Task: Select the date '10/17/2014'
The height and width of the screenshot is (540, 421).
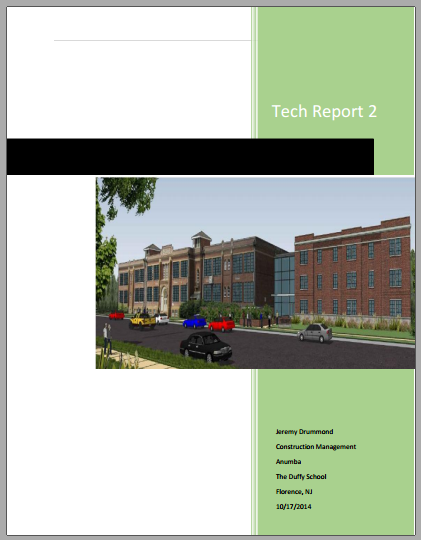Action: [293, 507]
